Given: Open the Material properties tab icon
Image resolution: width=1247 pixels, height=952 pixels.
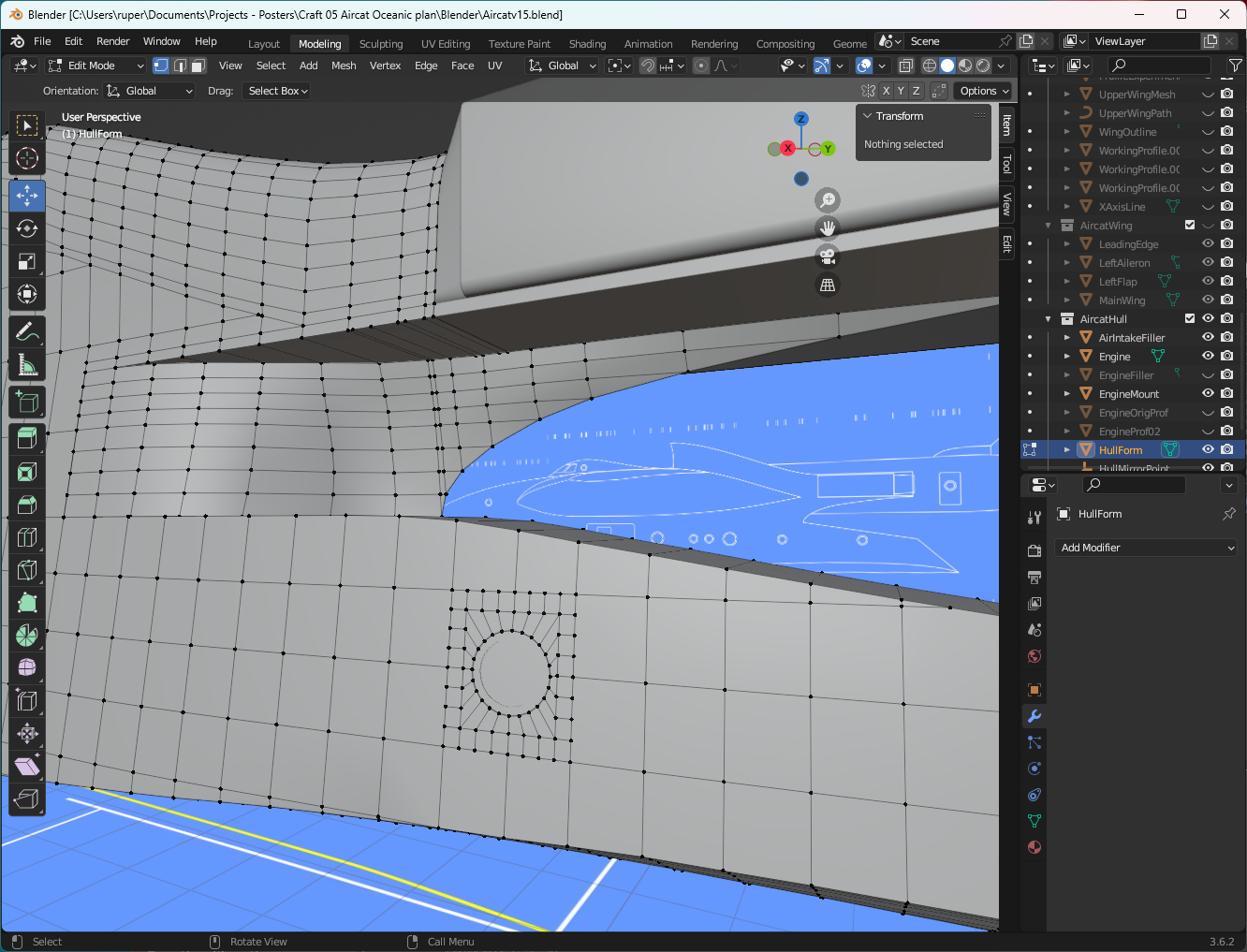Looking at the screenshot, I should point(1034,847).
